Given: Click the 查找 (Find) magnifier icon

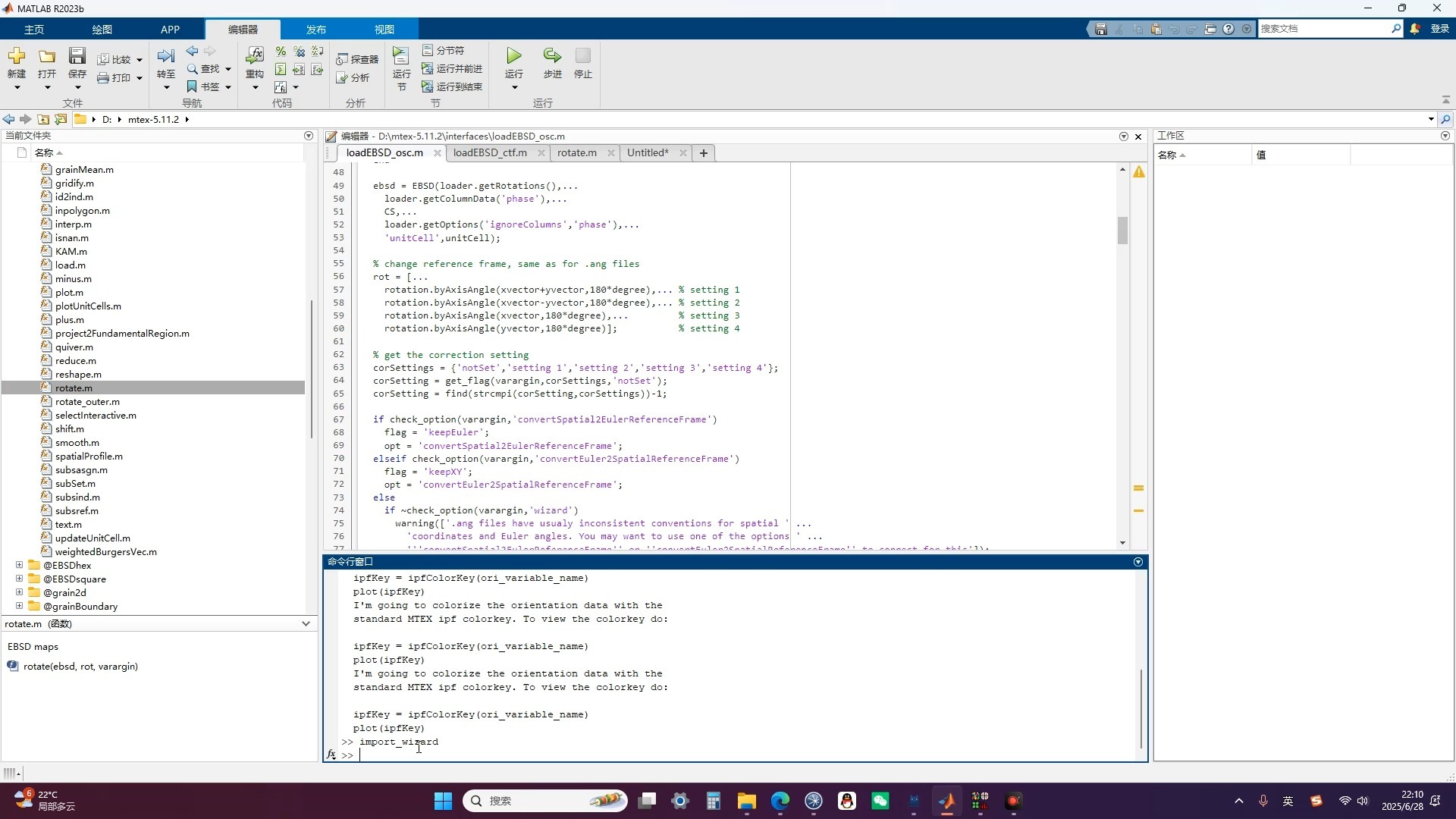Looking at the screenshot, I should [192, 69].
